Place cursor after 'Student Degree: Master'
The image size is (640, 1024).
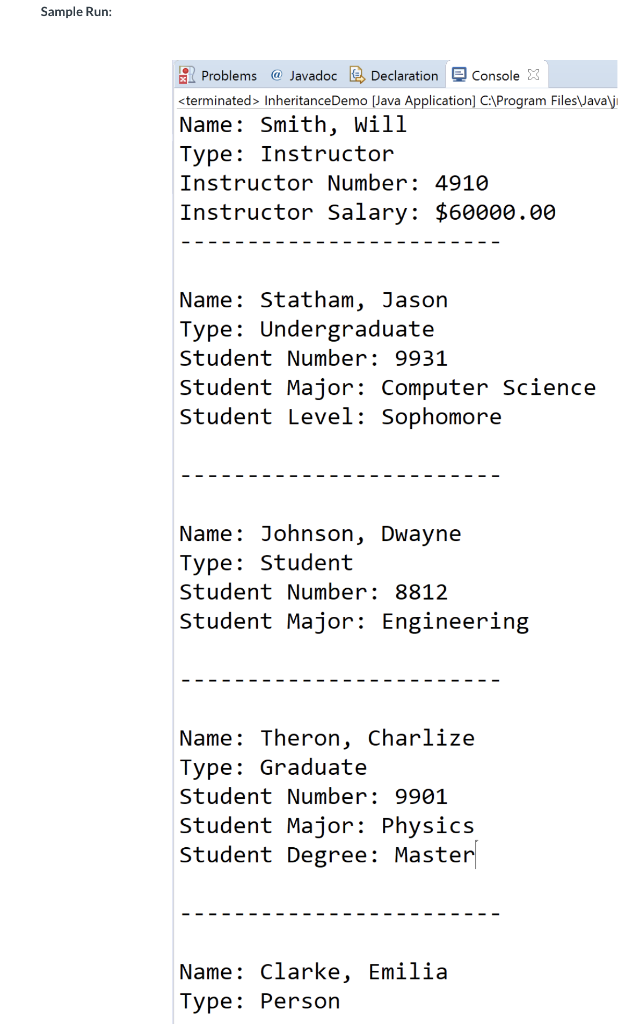click(x=475, y=855)
